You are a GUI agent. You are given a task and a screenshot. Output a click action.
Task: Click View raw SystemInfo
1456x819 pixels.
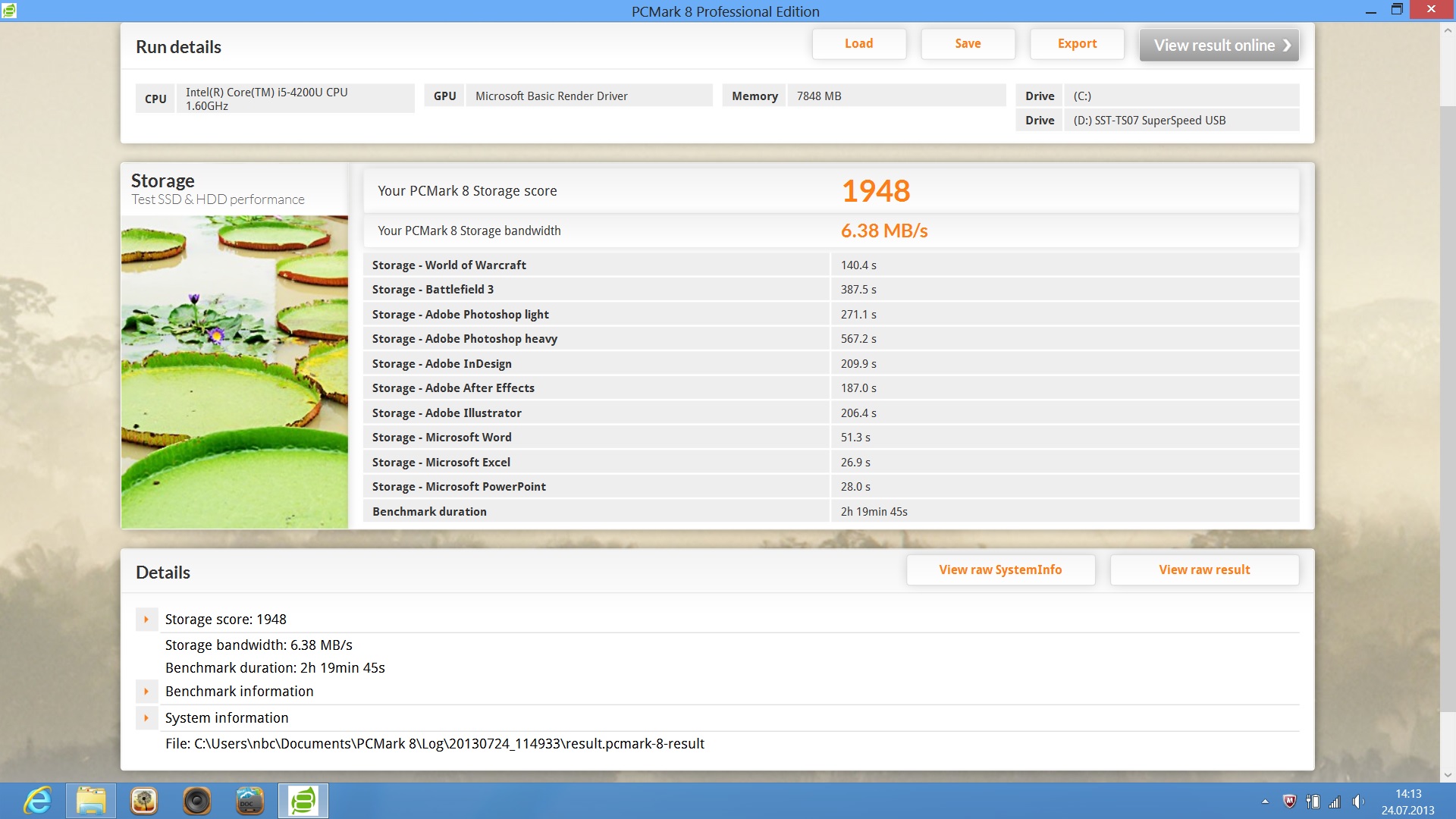point(1000,570)
